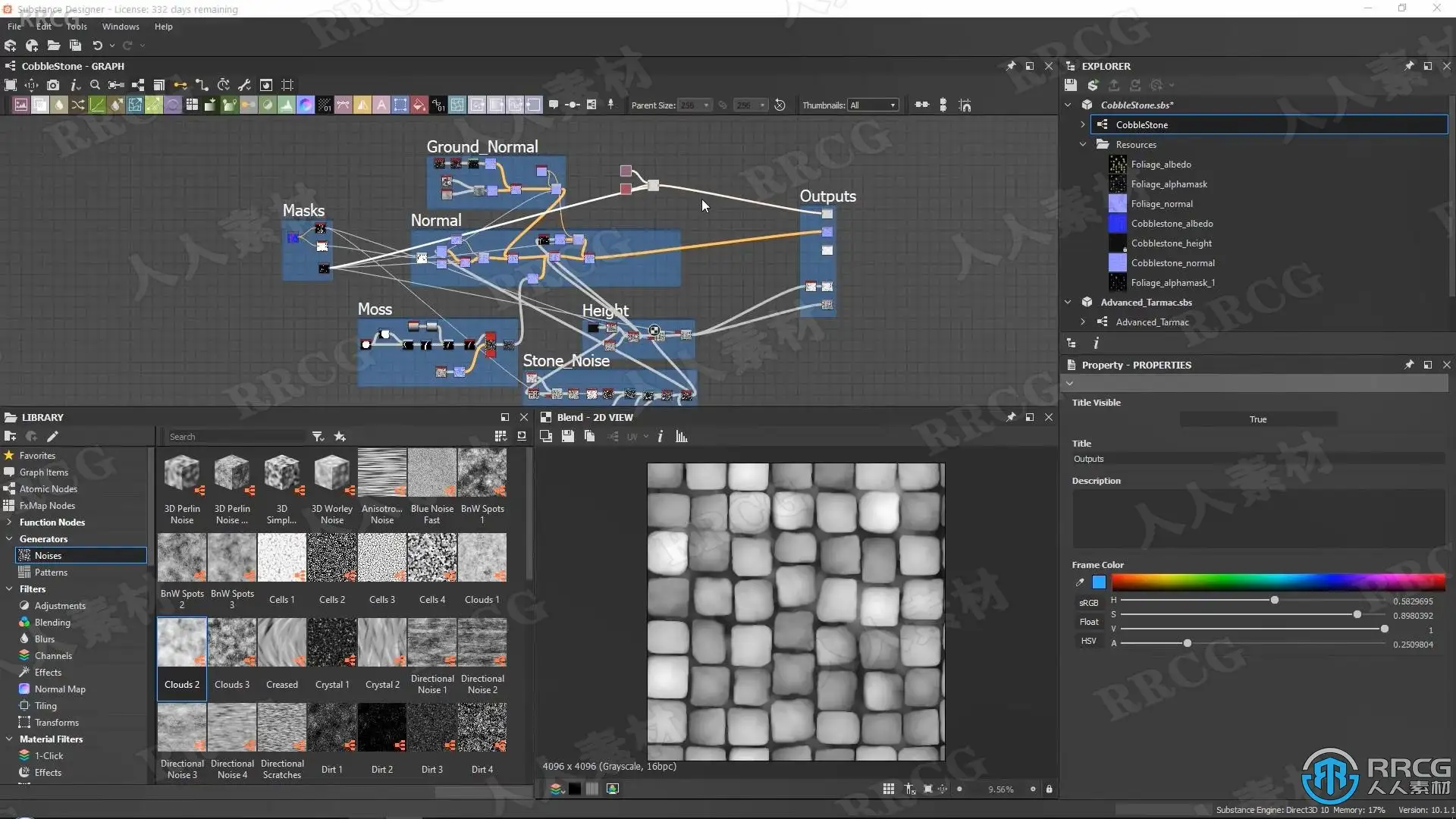1456x819 pixels.
Task: Click the Library filter funnel icon
Action: click(x=318, y=437)
